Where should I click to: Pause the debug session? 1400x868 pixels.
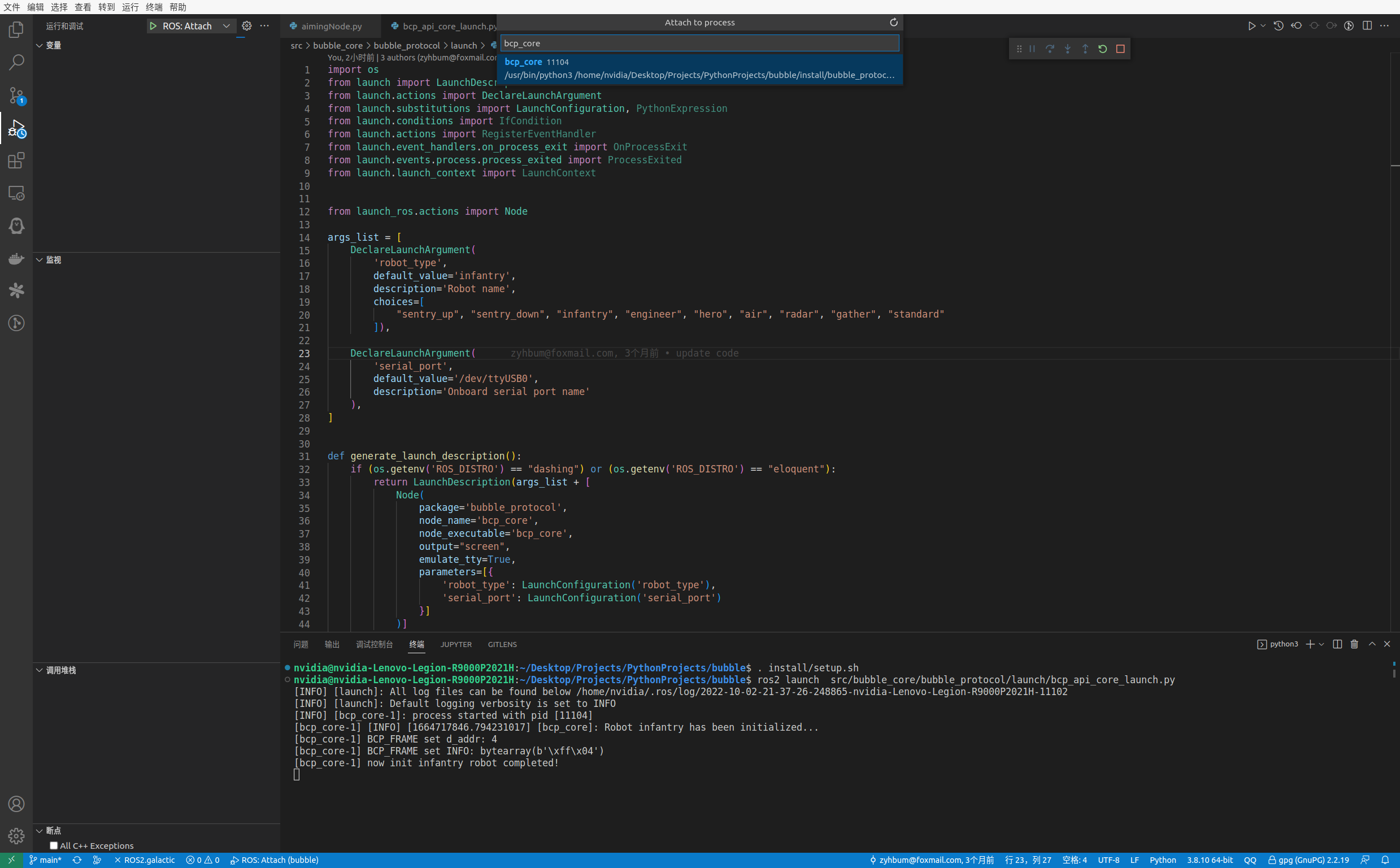1032,49
